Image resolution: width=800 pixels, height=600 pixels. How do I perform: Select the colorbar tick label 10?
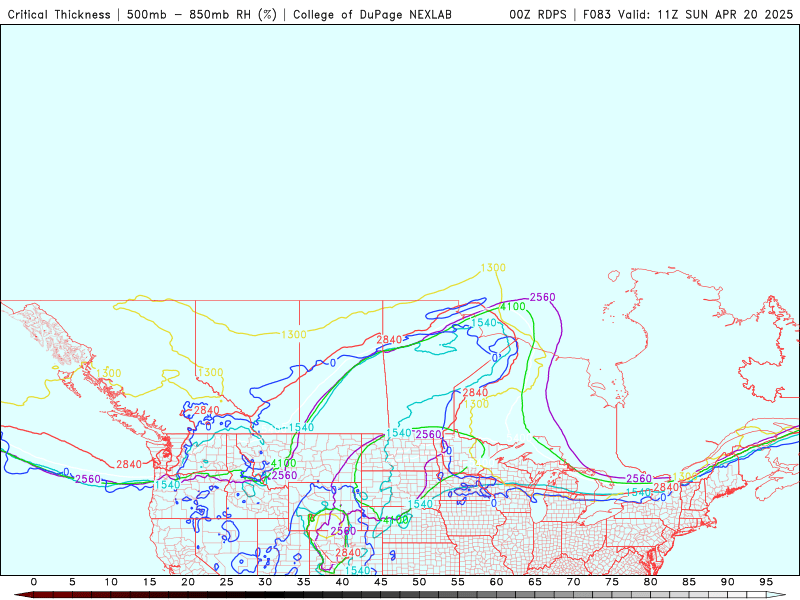point(111,582)
